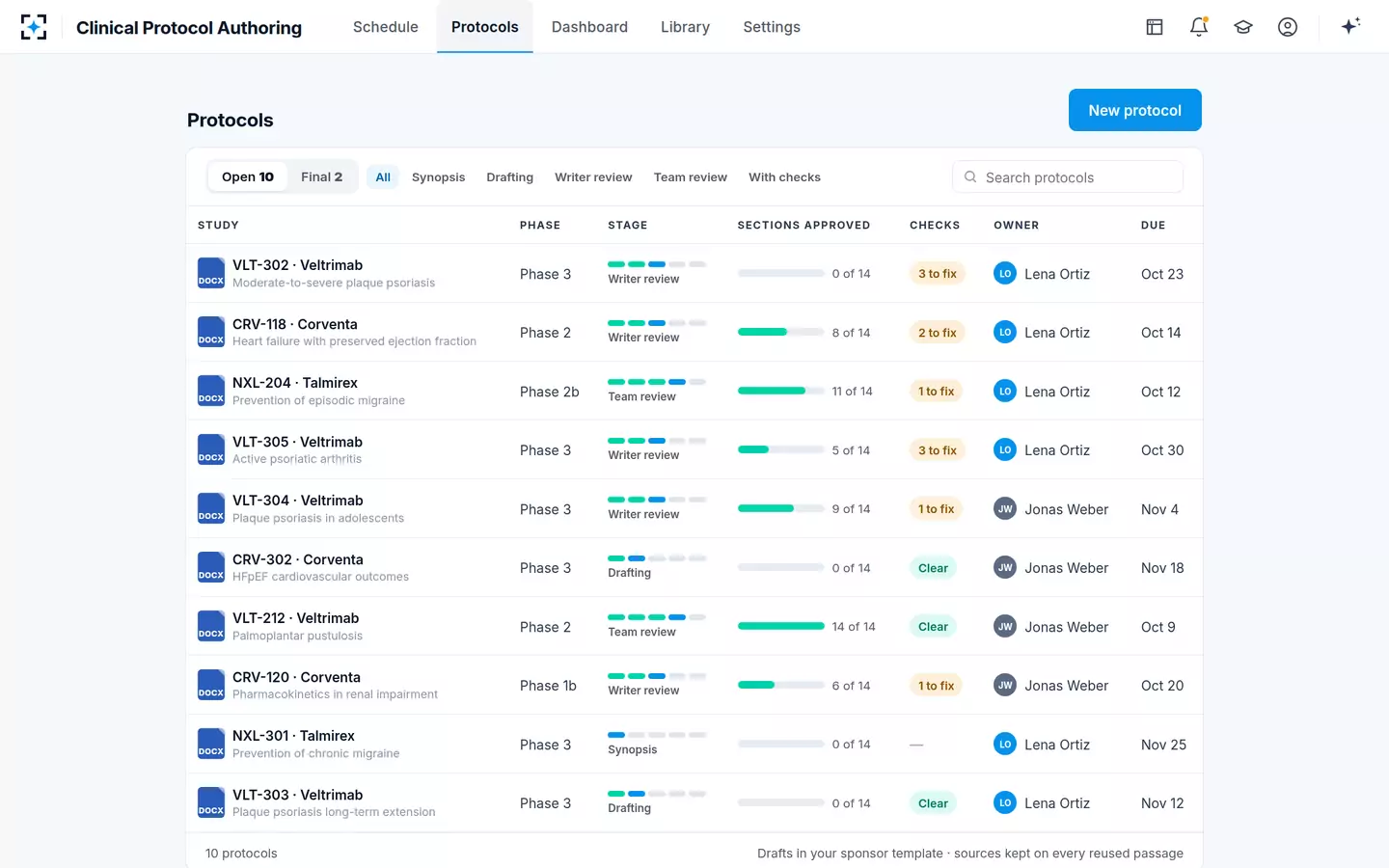The width and height of the screenshot is (1389, 868).
Task: Click the DOCX icon for NXL-301 Talmirex
Action: click(x=211, y=744)
